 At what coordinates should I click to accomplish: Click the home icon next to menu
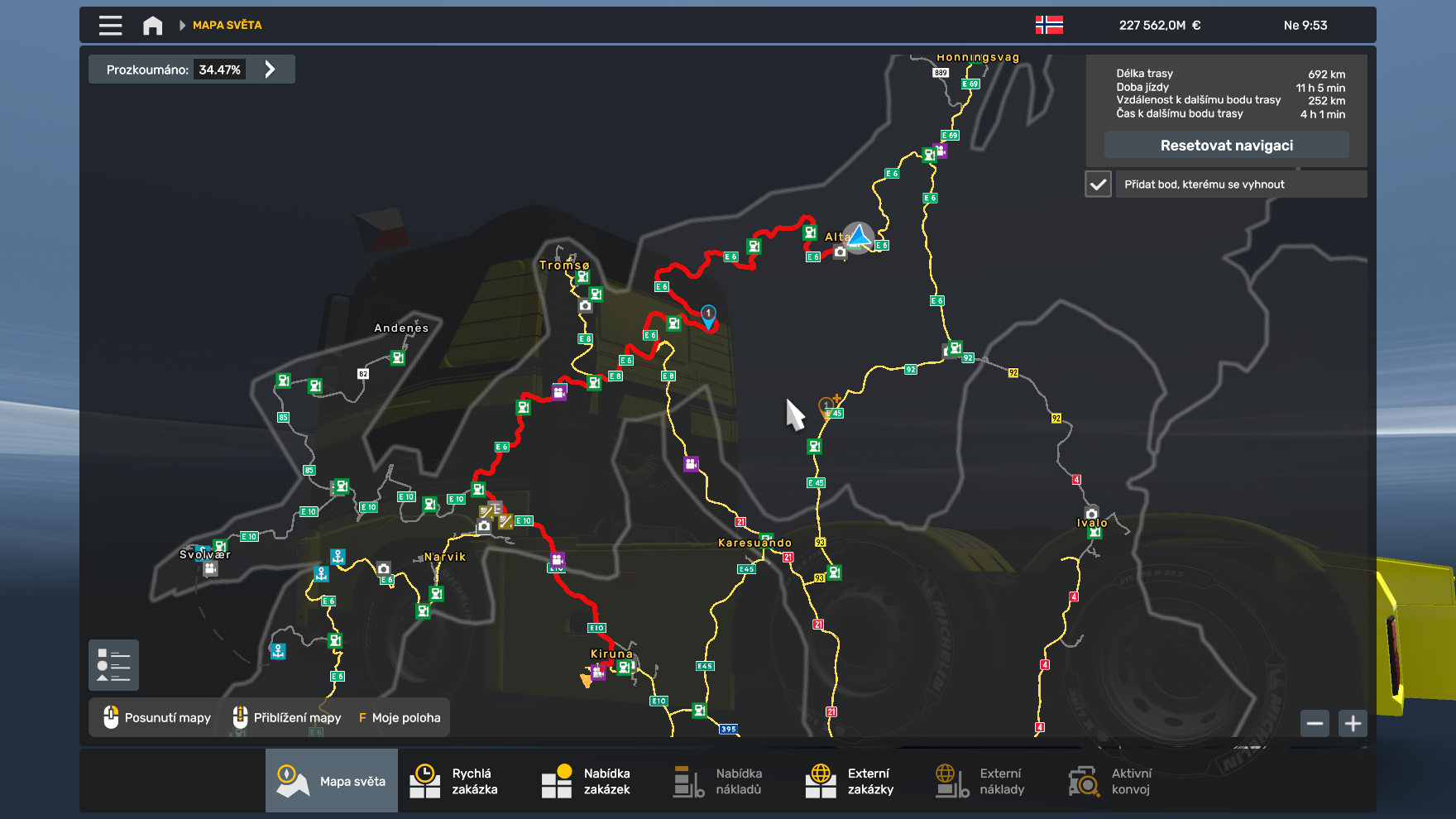coord(153,25)
